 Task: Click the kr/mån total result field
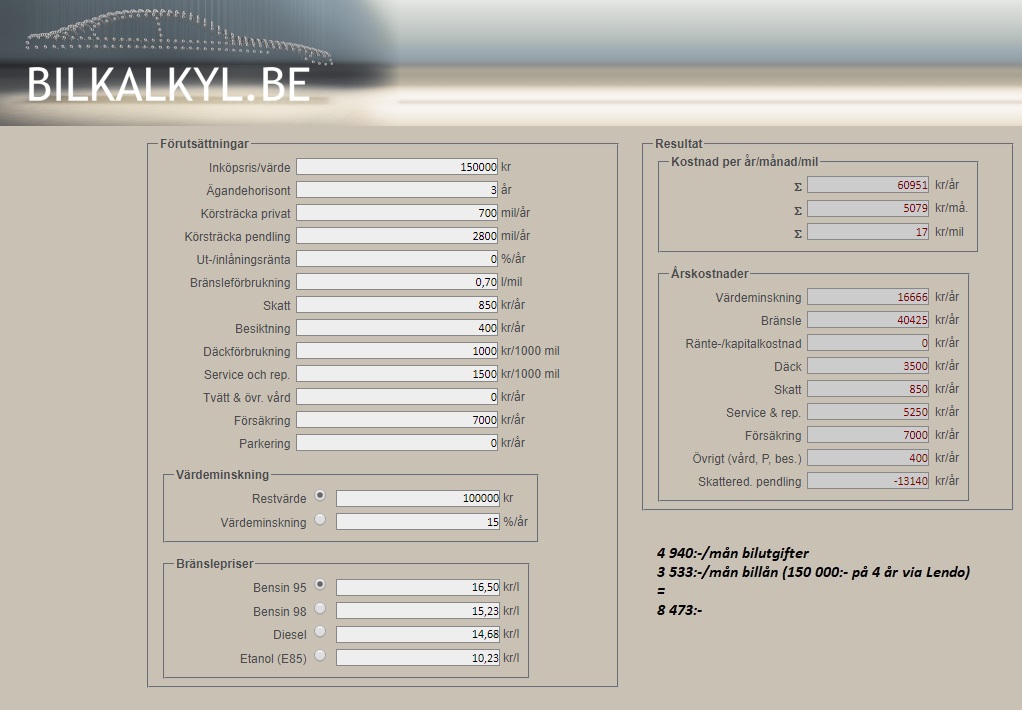(868, 208)
